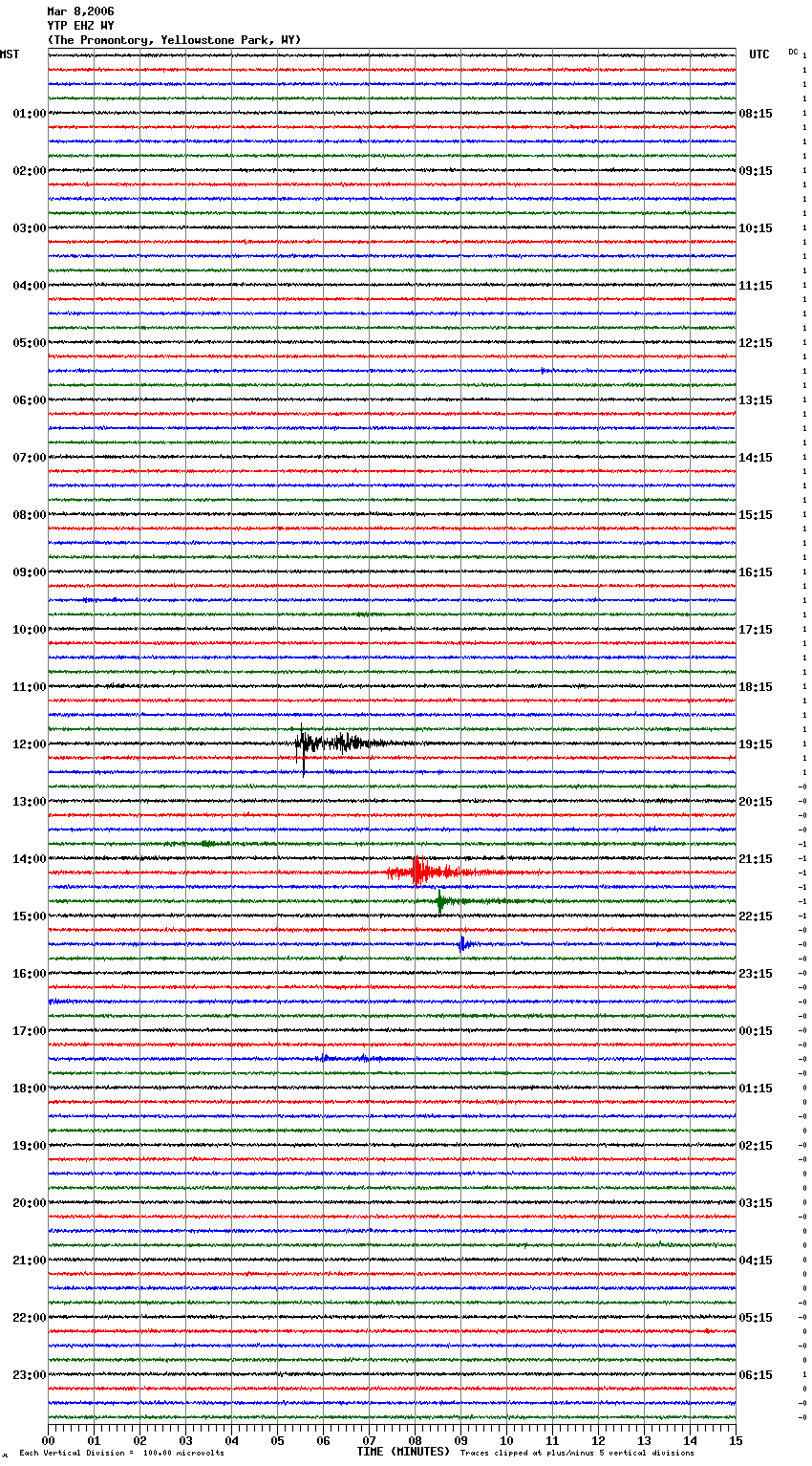
Task: Click the 19:15 UTC label
Action: click(x=756, y=744)
